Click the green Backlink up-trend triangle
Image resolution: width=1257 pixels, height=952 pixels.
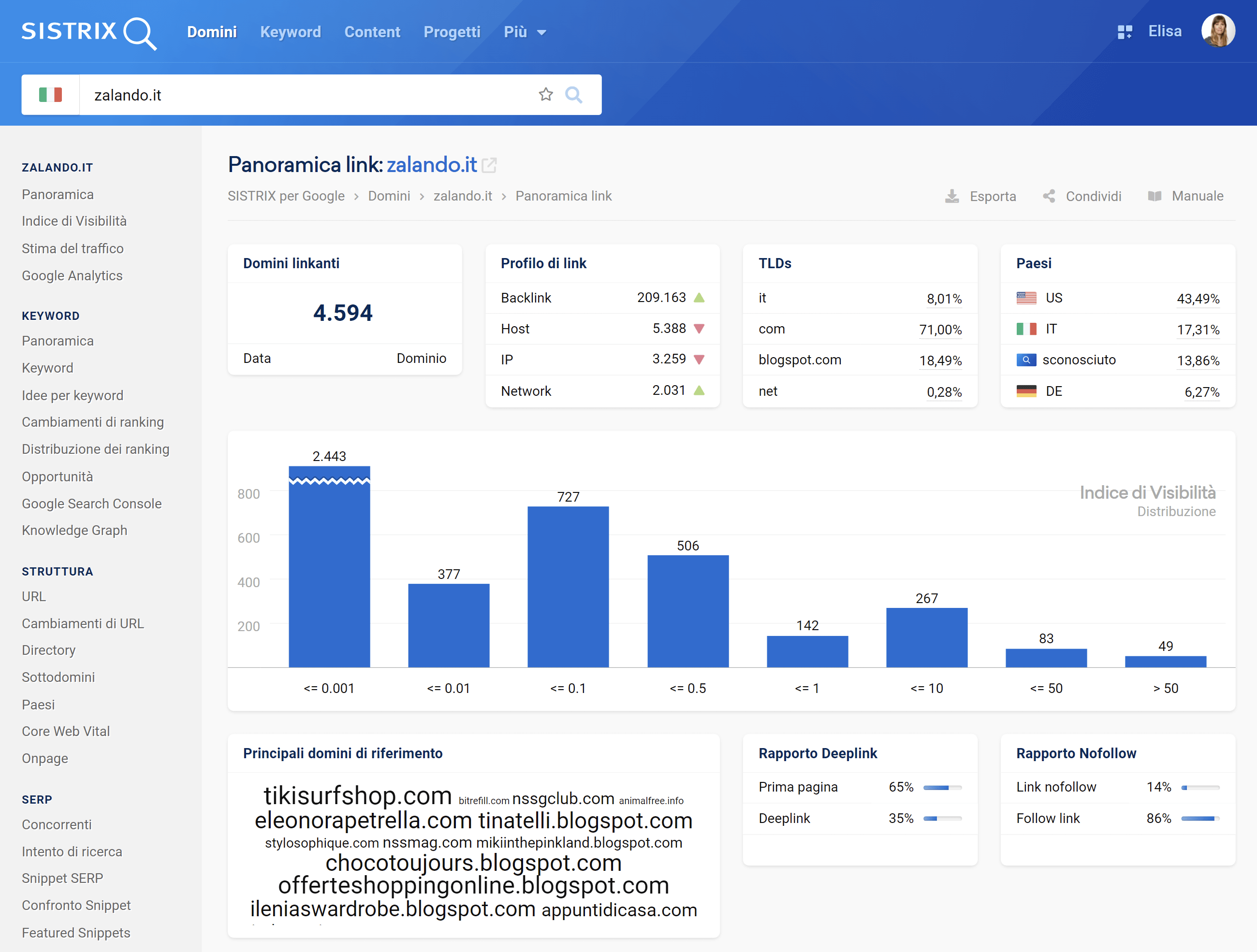pyautogui.click(x=700, y=298)
